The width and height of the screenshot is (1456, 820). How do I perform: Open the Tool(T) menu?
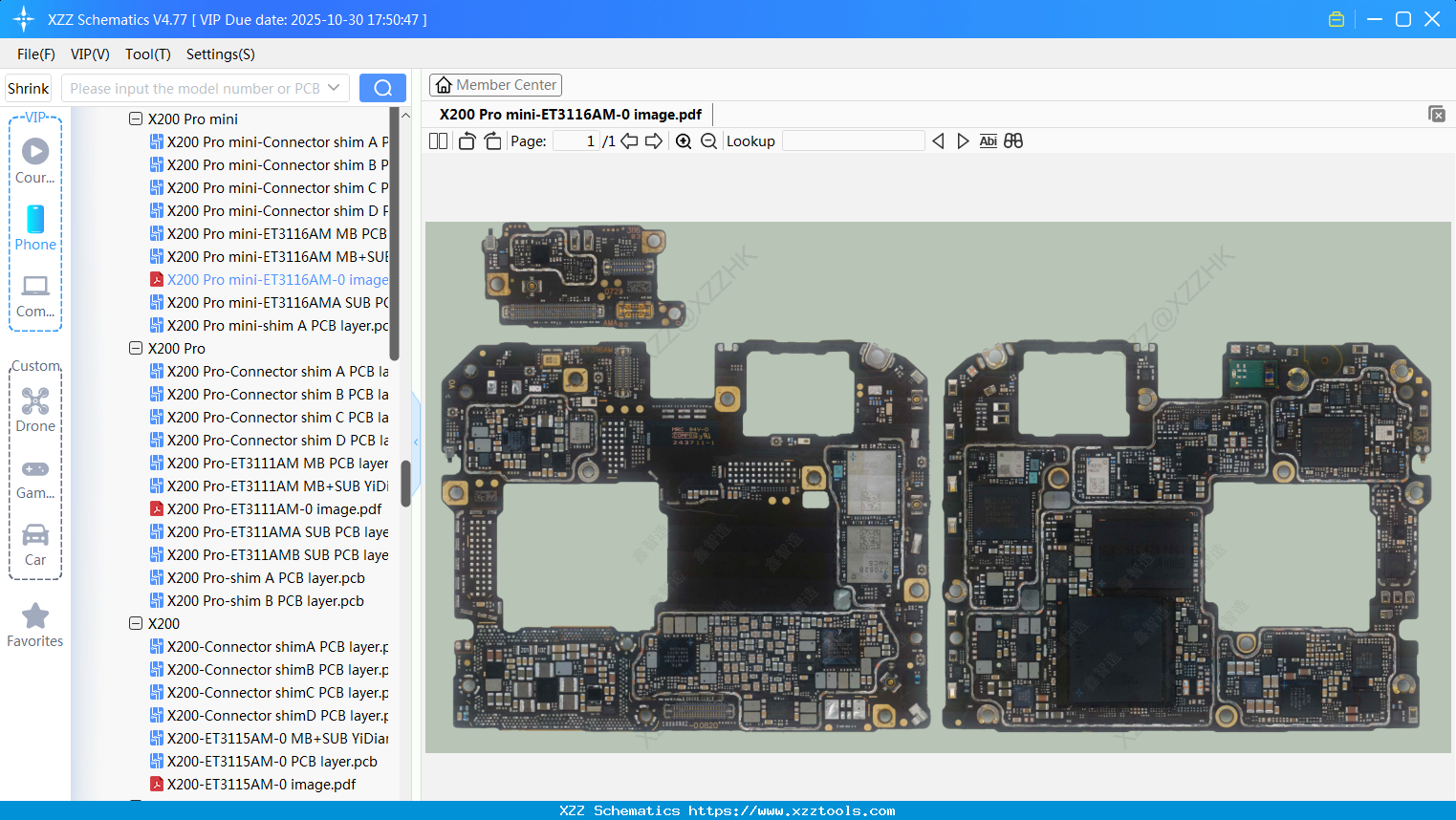(x=147, y=54)
